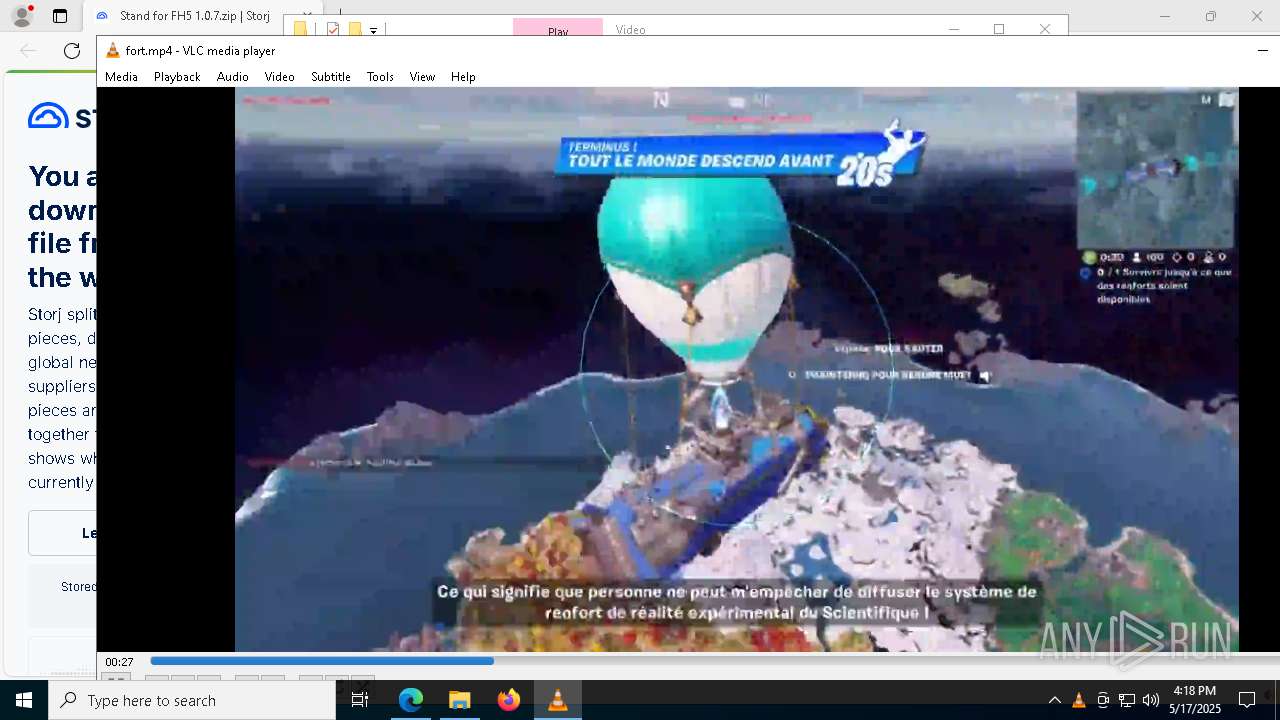This screenshot has height=720, width=1280.
Task: Maximize the Explorer window
Action: pos(998,29)
